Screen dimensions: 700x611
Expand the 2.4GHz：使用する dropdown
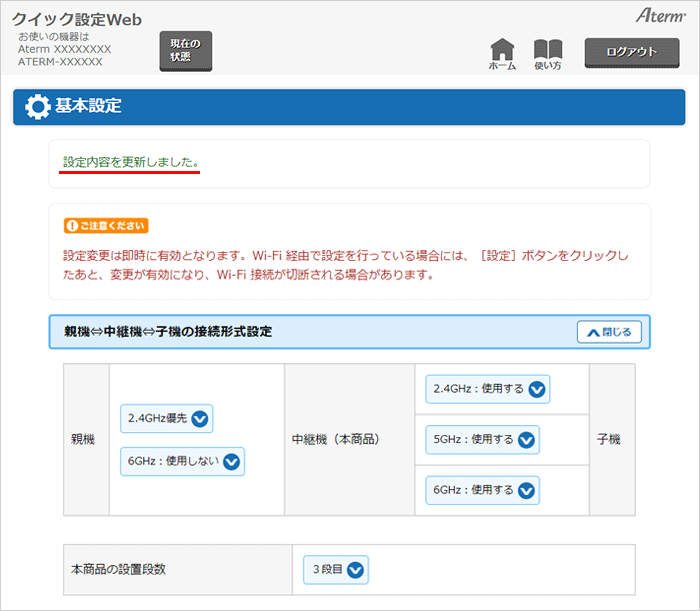487,389
